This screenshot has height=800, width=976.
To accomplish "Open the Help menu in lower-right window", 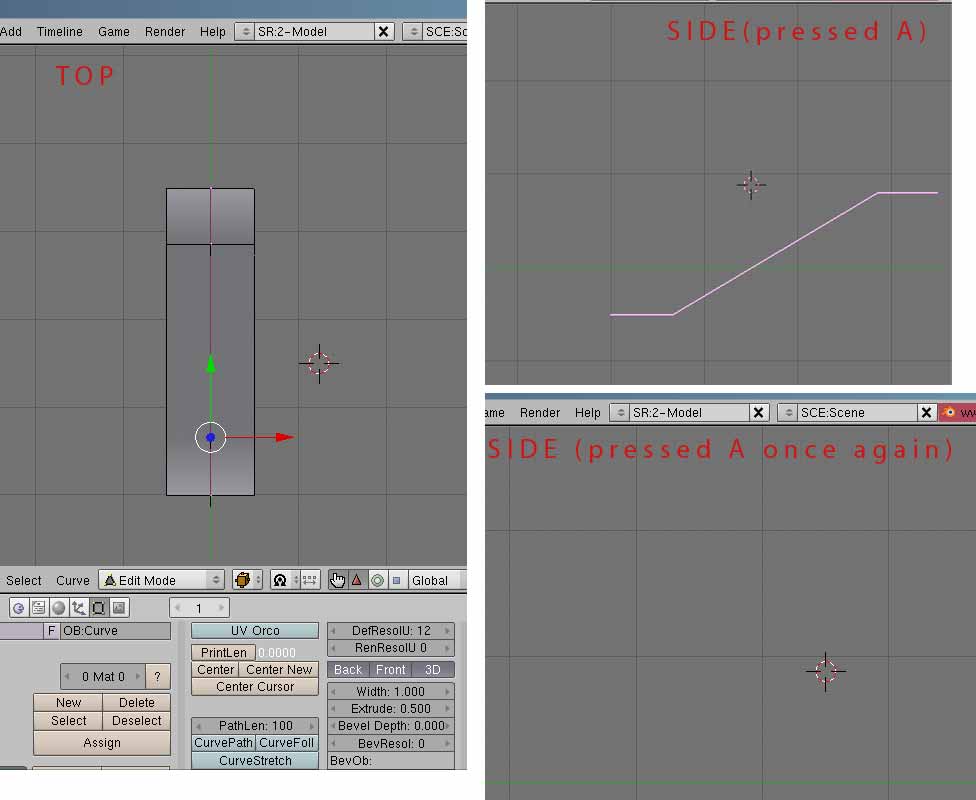I will pos(588,412).
